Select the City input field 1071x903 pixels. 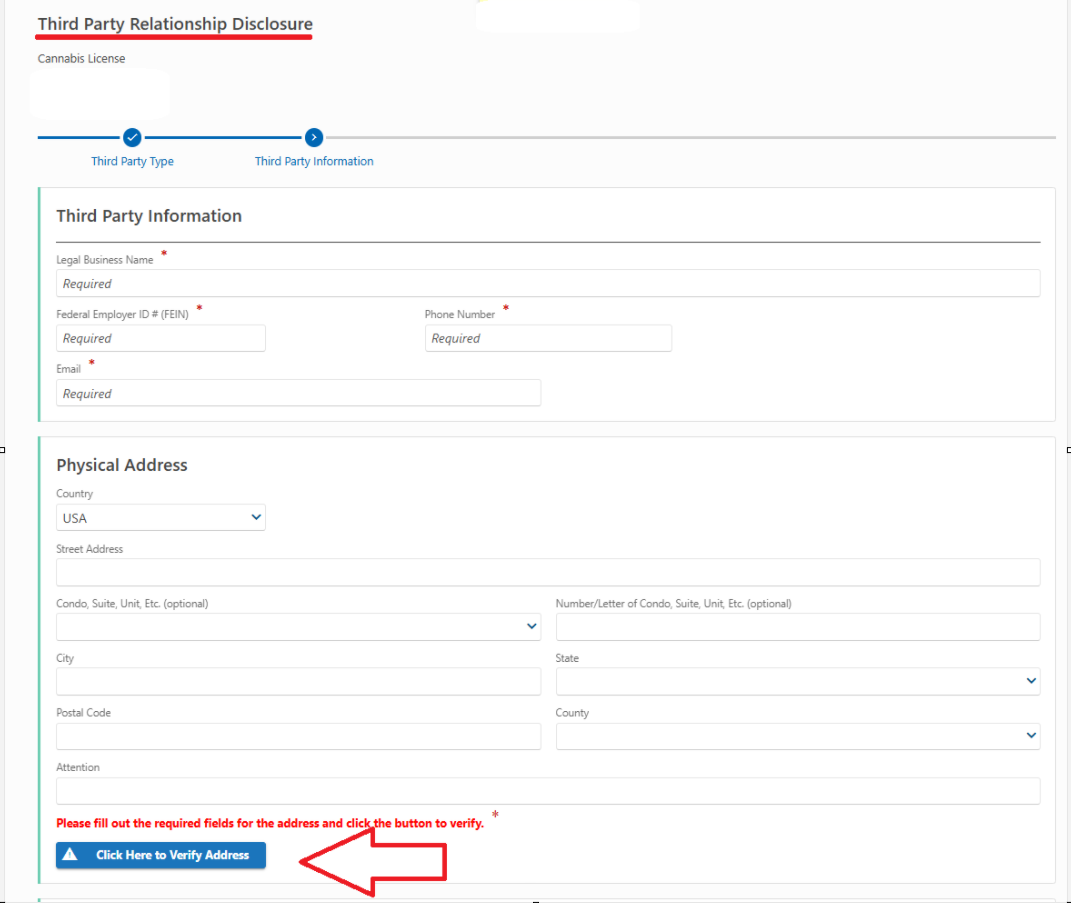click(x=298, y=681)
